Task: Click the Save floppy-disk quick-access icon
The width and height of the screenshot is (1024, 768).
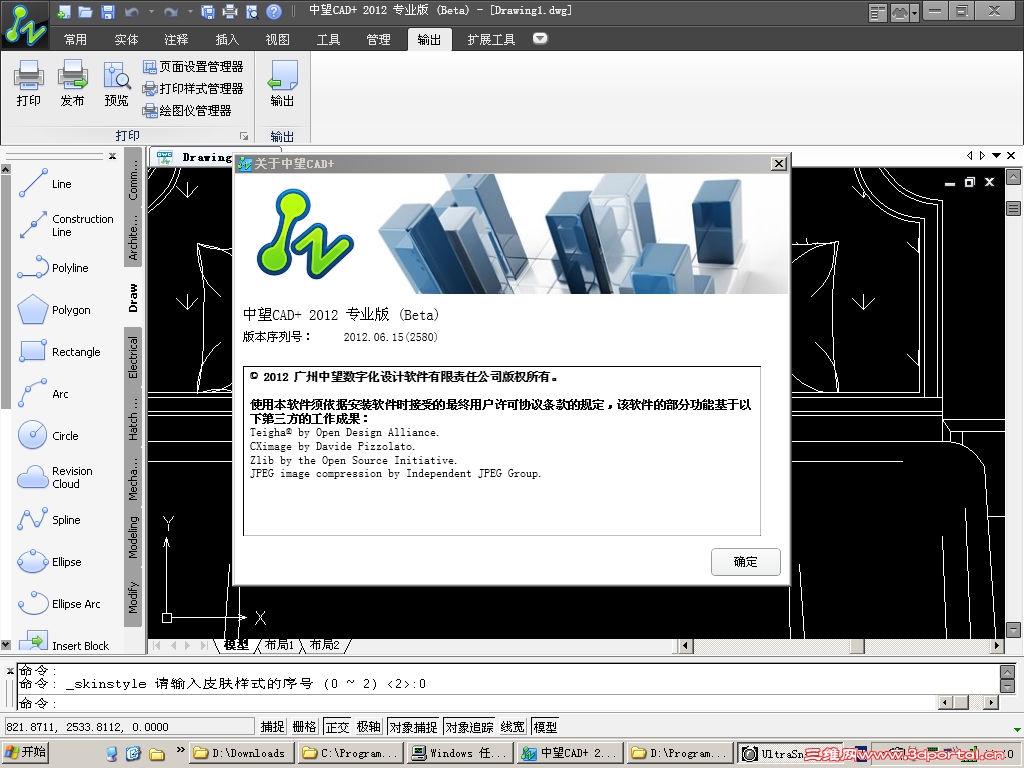Action: [108, 11]
